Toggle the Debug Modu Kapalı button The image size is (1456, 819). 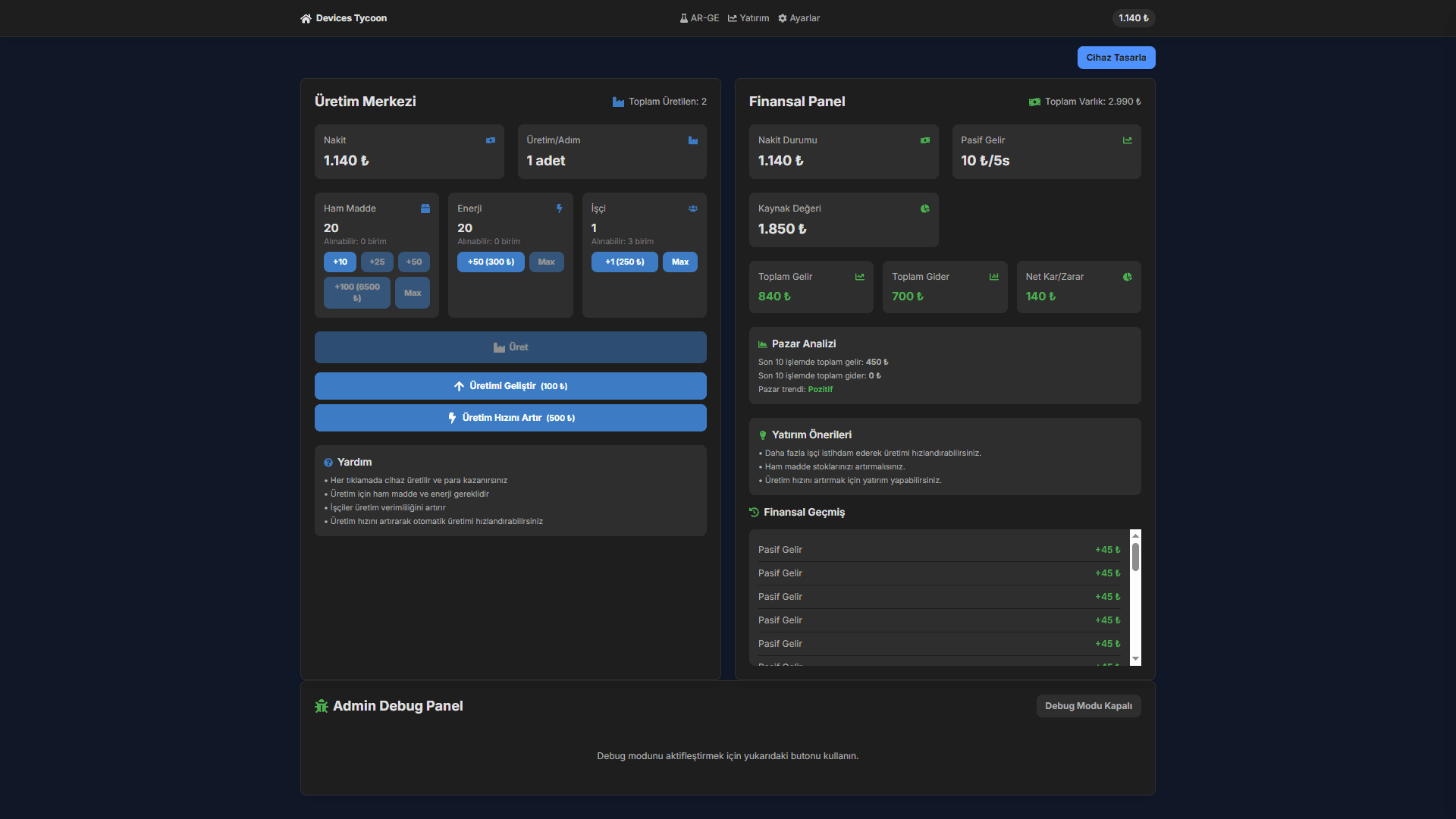1088,706
